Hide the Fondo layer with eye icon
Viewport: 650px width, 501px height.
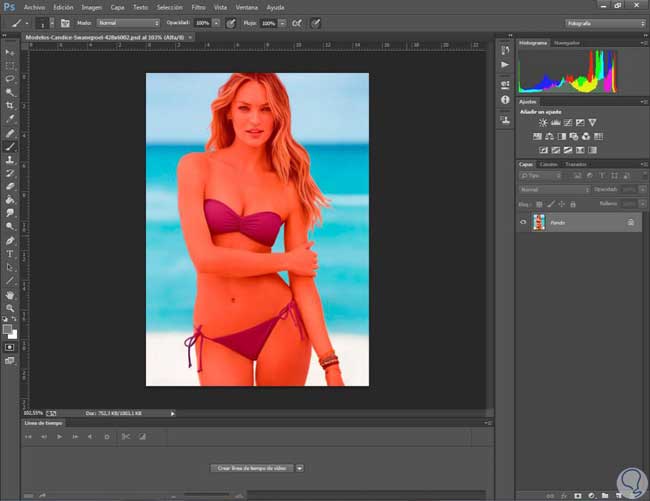click(523, 223)
